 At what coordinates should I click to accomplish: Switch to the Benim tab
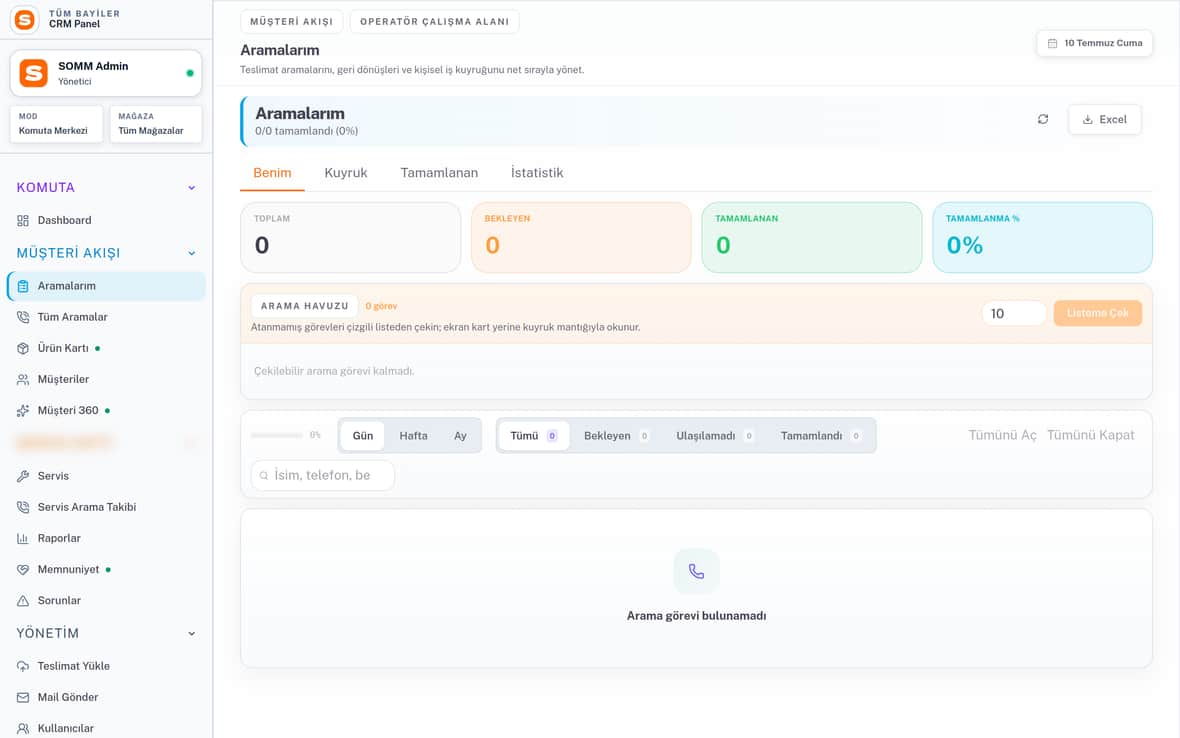(272, 173)
